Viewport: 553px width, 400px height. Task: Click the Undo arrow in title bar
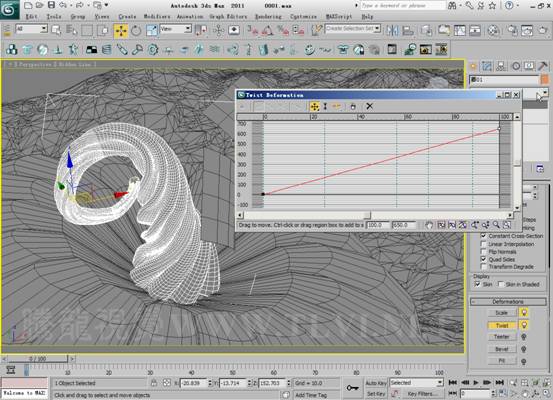click(x=63, y=5)
